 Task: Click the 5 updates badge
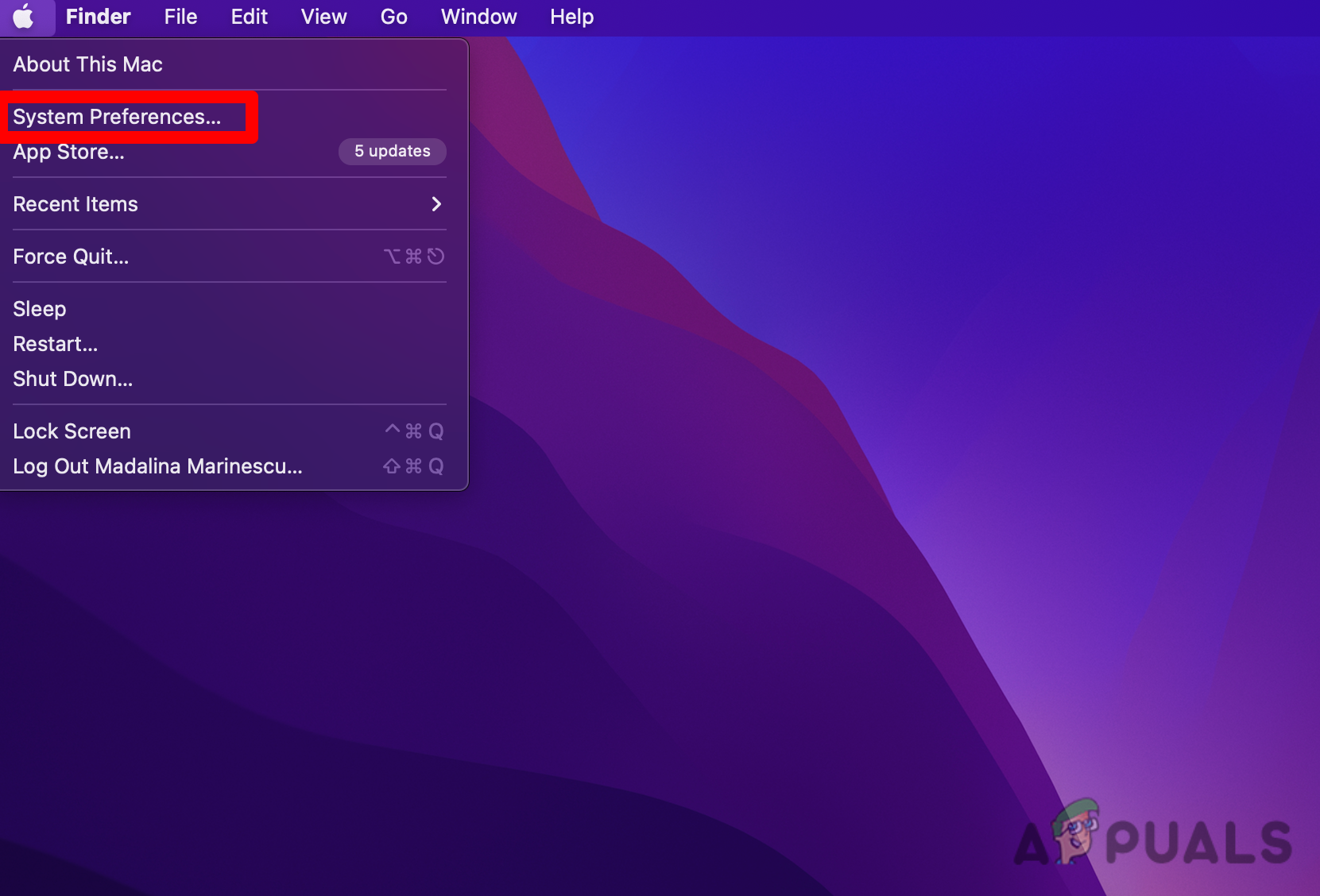coord(392,151)
